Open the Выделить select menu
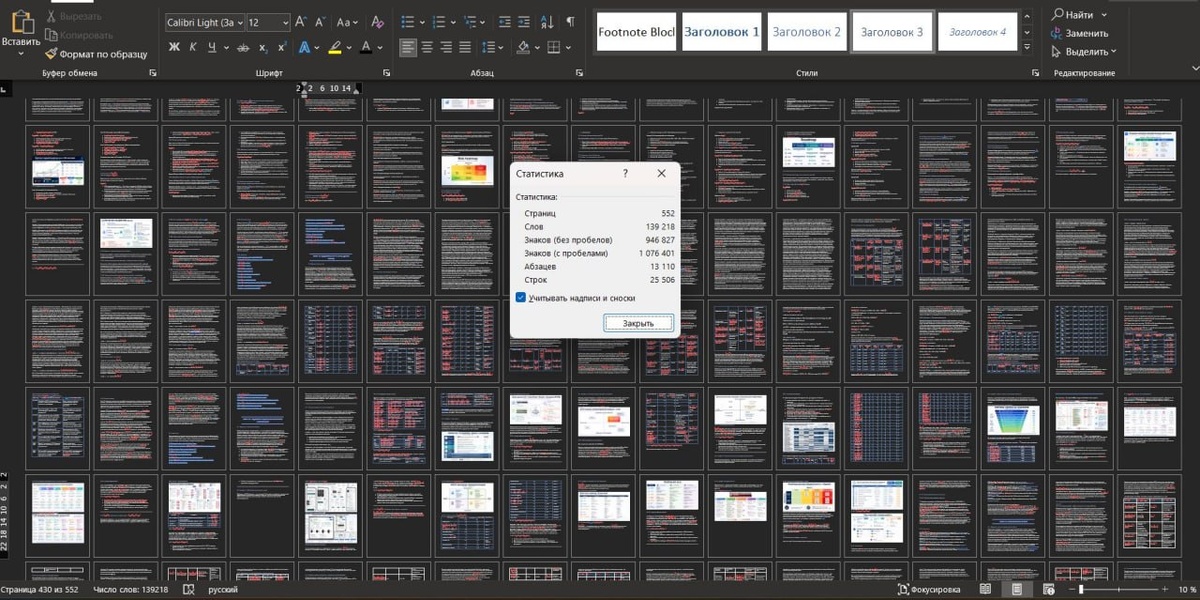 pyautogui.click(x=1083, y=51)
